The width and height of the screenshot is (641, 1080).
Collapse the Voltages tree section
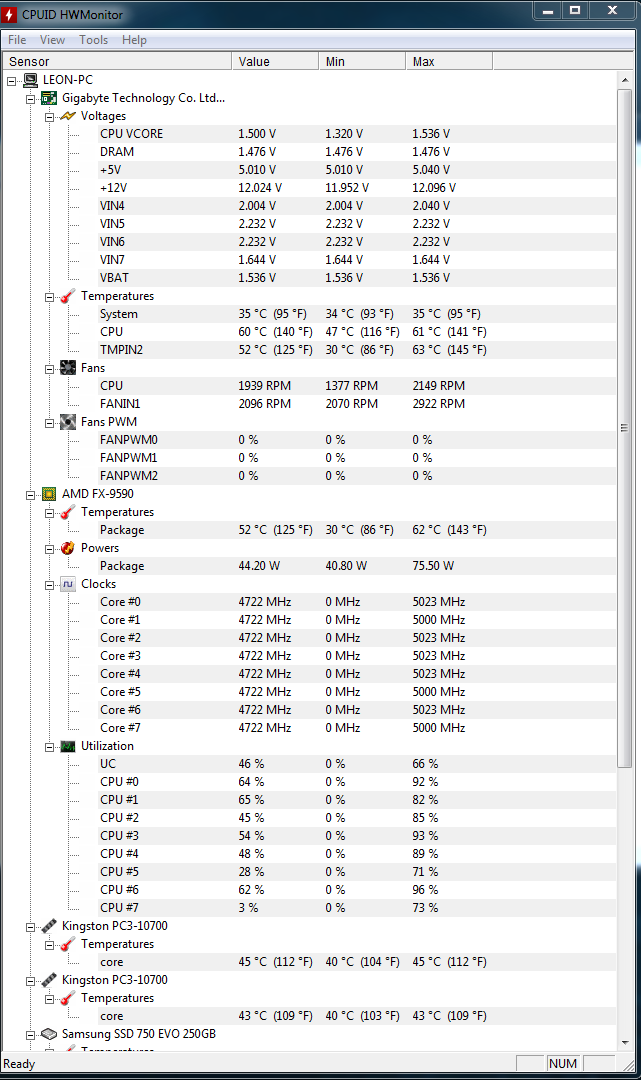tap(50, 116)
